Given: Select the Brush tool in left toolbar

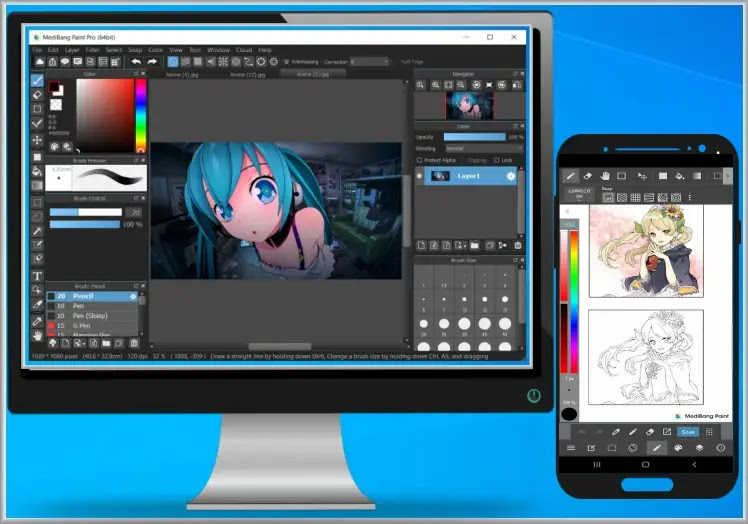Looking at the screenshot, I should pos(37,81).
